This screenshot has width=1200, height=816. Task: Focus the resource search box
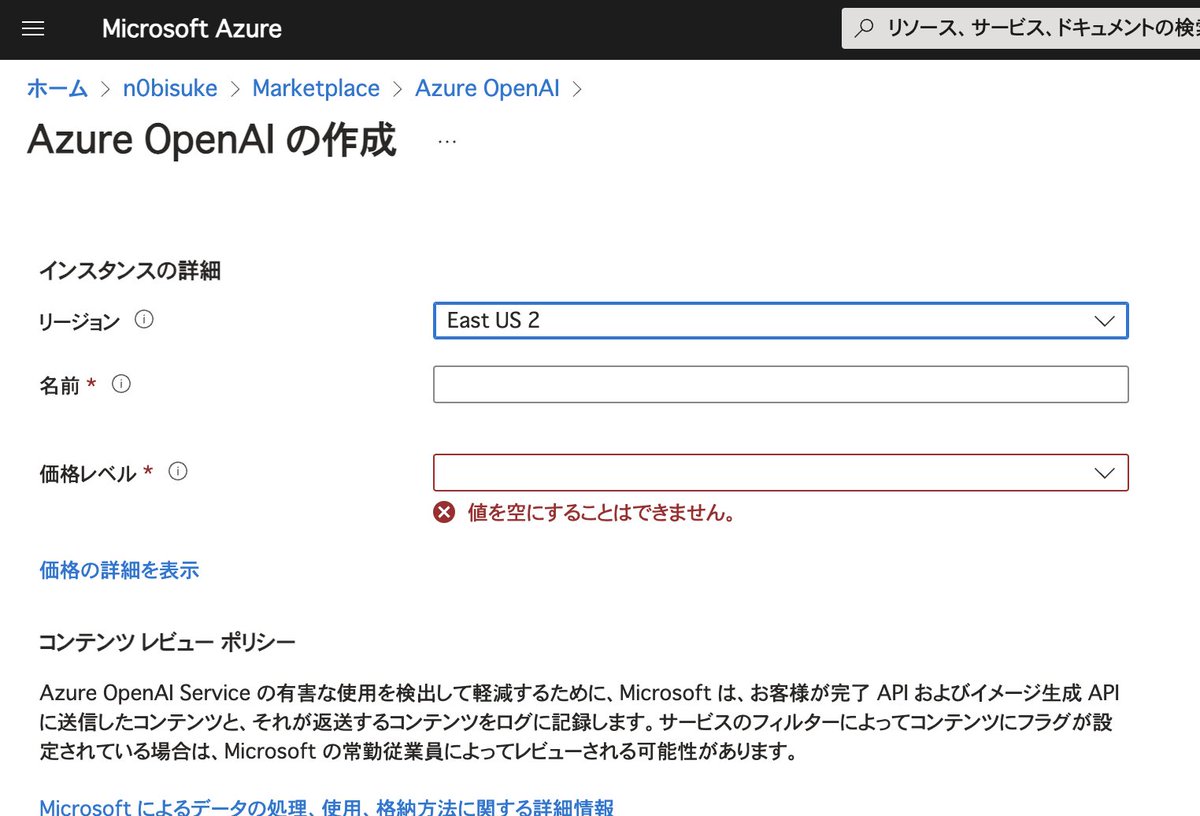click(x=1021, y=29)
